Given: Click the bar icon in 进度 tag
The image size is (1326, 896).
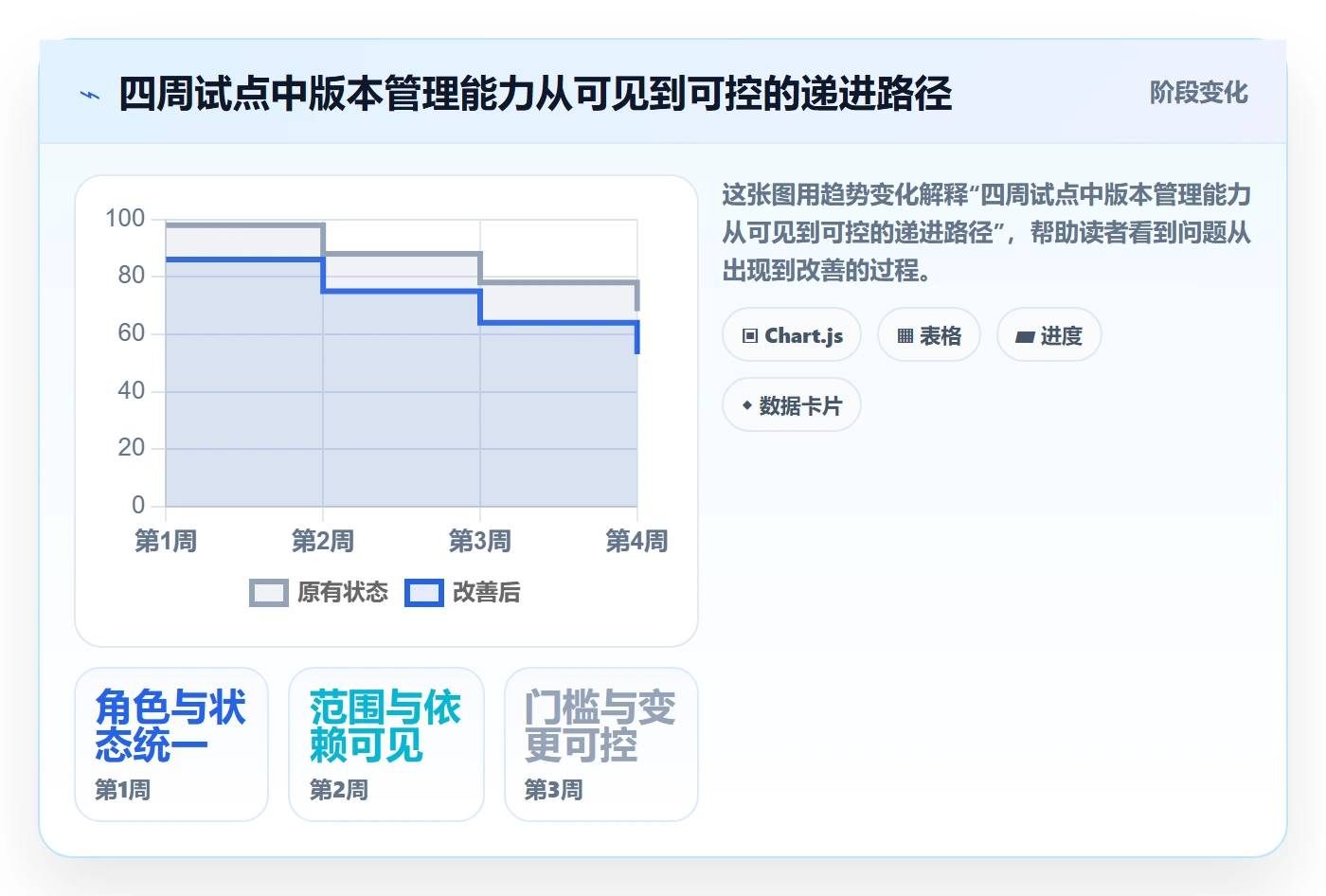Looking at the screenshot, I should click(x=1025, y=336).
